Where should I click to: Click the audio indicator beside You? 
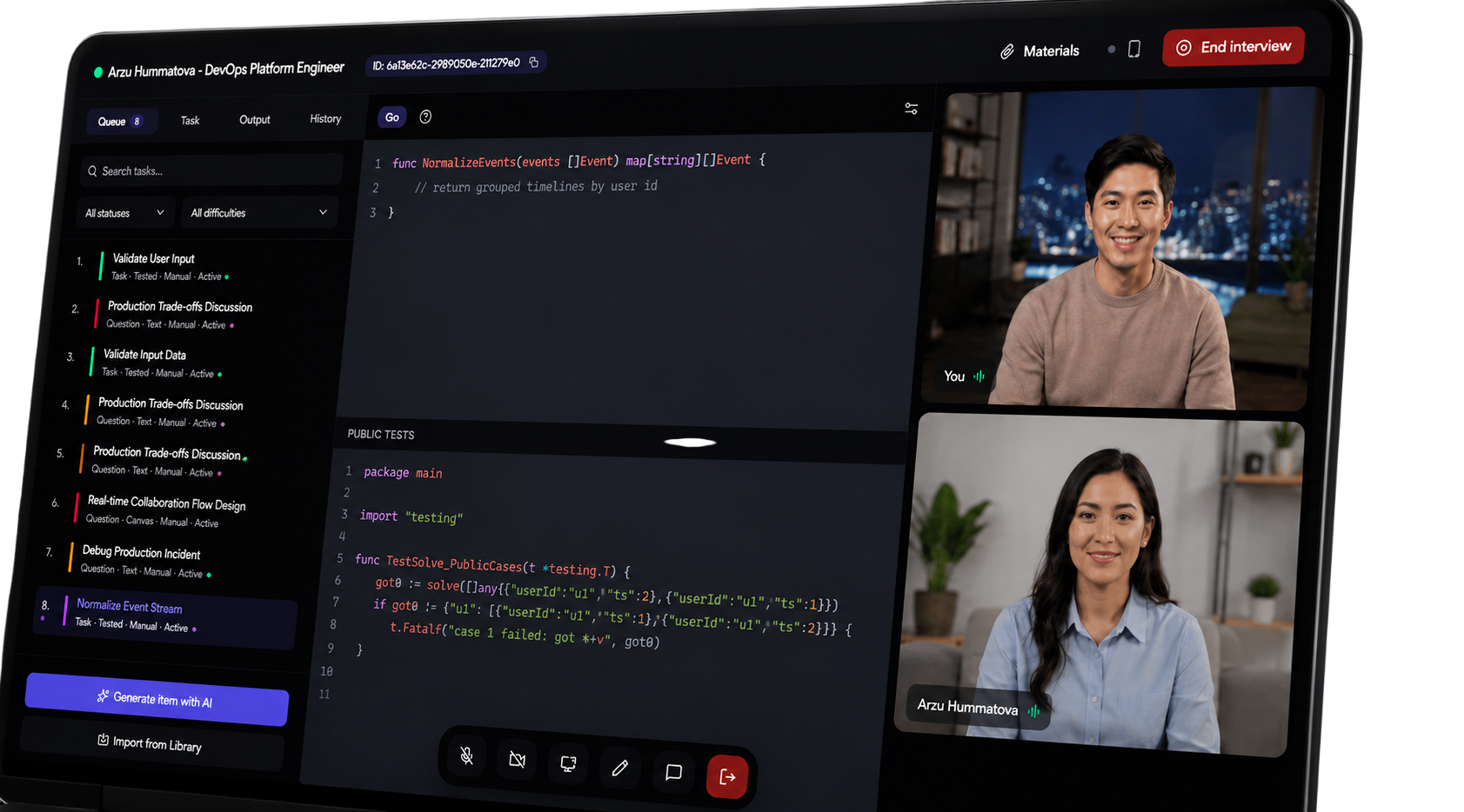click(979, 376)
